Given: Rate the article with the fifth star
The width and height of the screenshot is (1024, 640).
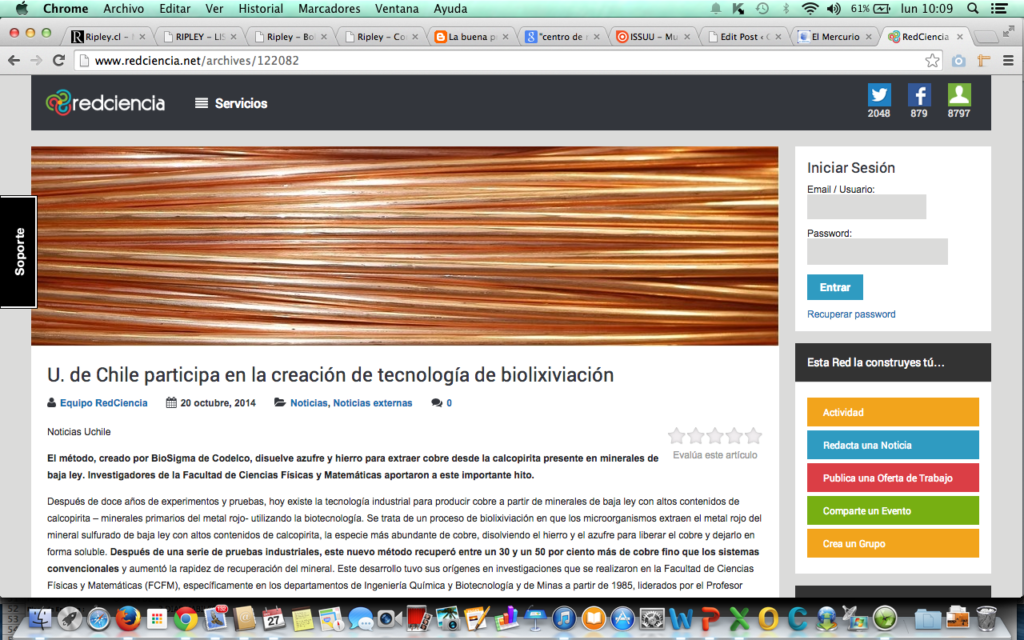Looking at the screenshot, I should [753, 436].
